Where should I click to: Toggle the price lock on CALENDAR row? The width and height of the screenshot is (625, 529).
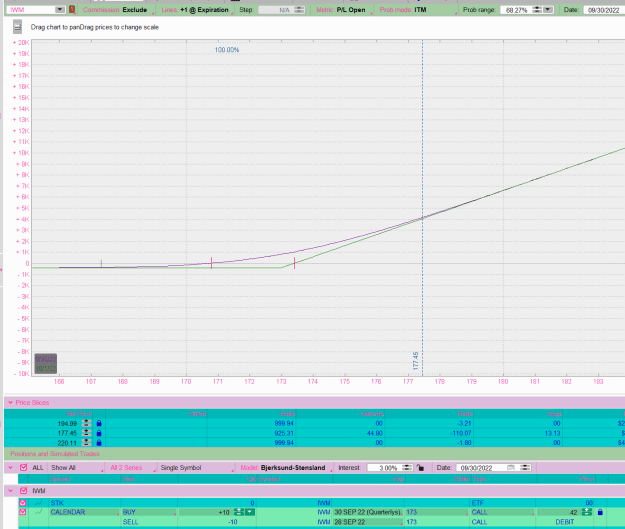click(600, 512)
